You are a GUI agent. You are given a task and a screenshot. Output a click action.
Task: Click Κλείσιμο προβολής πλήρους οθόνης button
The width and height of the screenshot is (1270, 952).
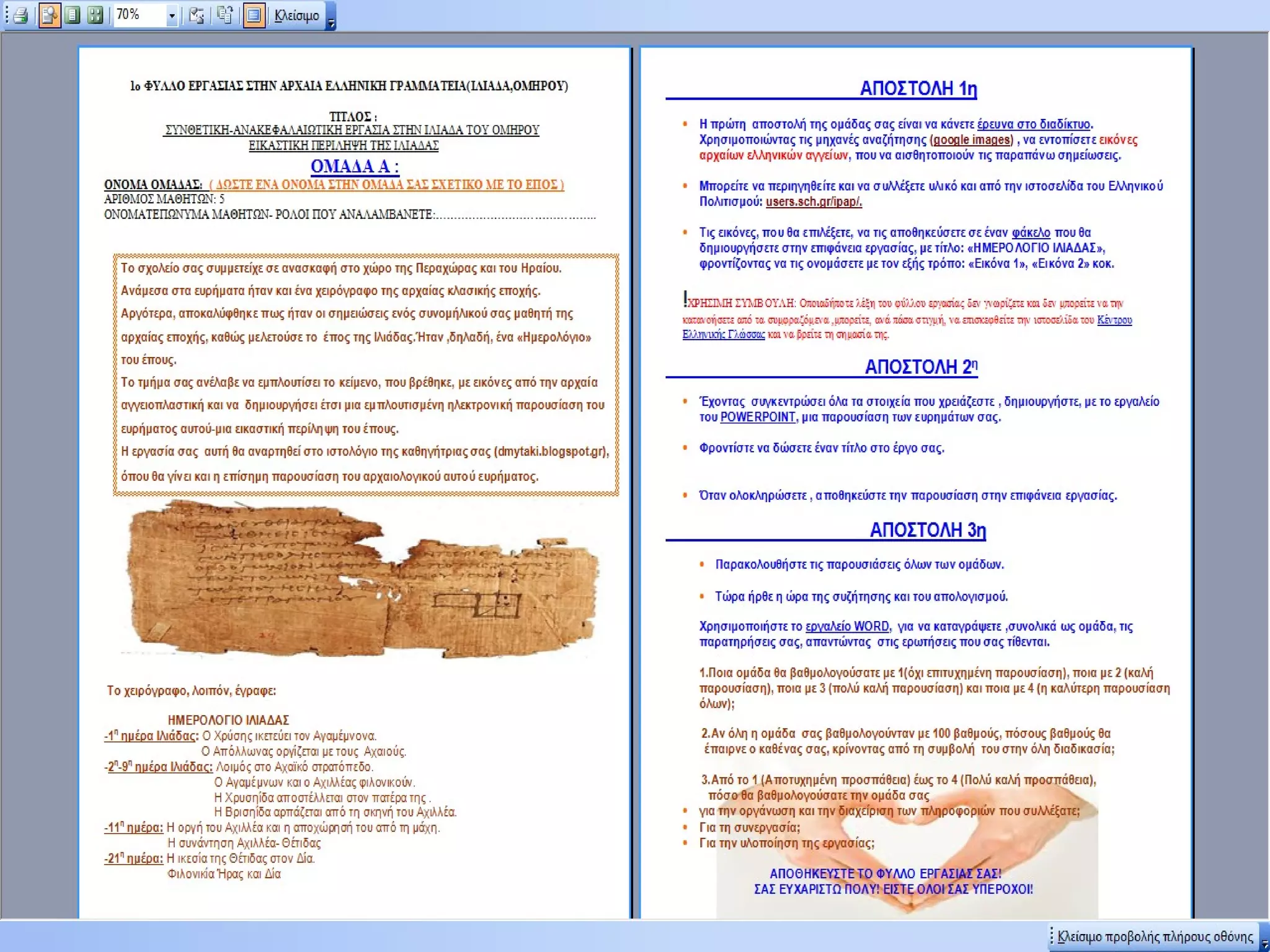point(1155,937)
